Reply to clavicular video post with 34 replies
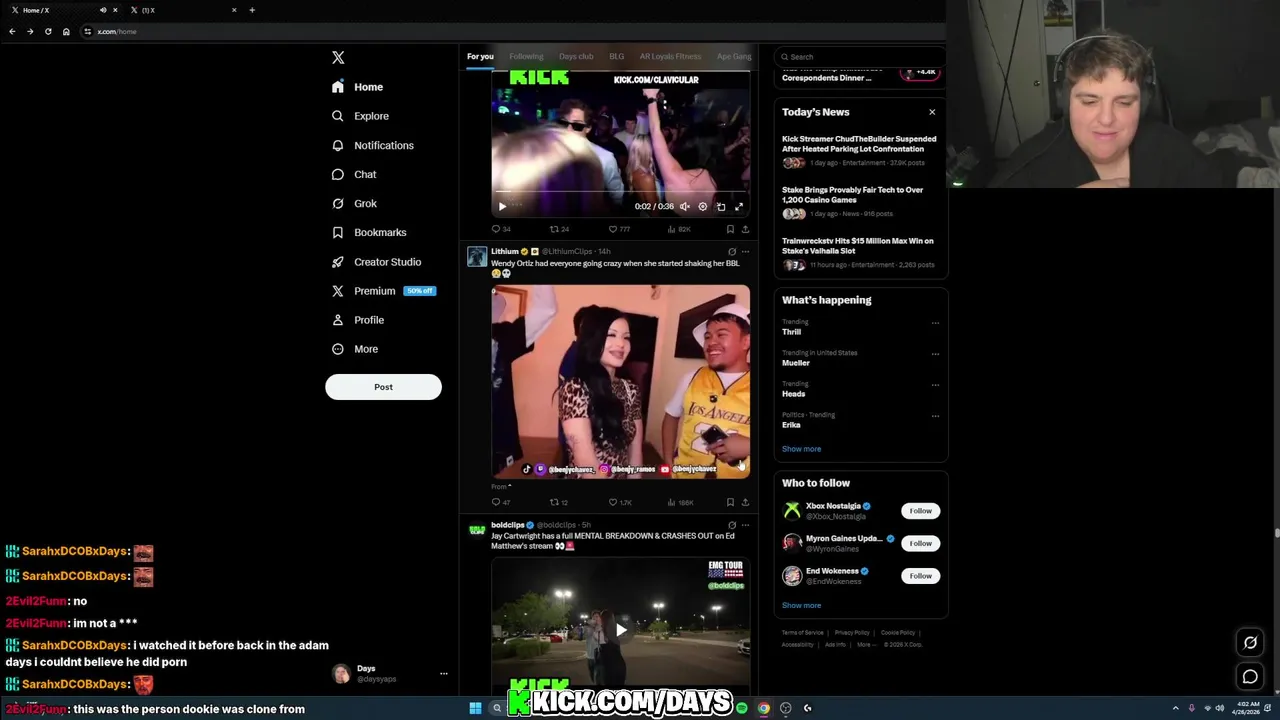This screenshot has width=1280, height=720. pyautogui.click(x=501, y=229)
